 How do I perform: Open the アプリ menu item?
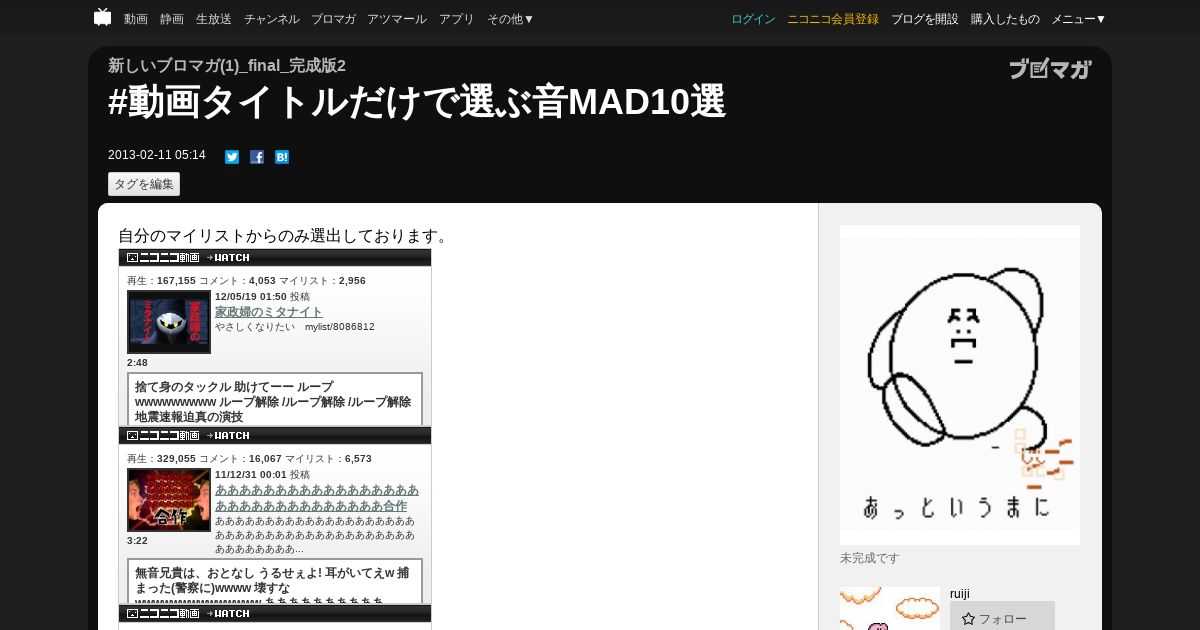pos(457,19)
